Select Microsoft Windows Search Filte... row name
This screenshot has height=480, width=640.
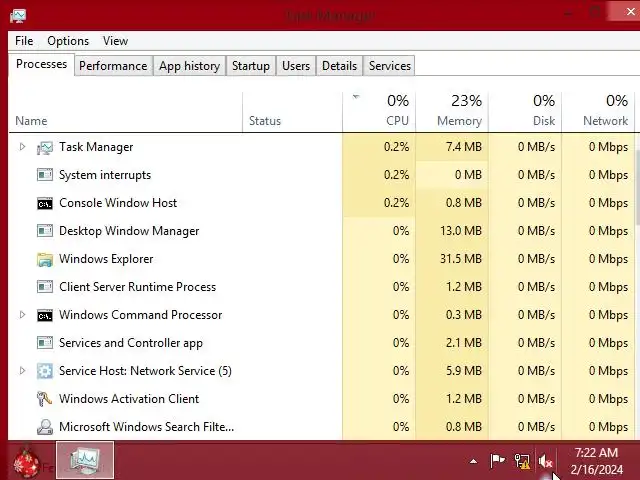147,427
